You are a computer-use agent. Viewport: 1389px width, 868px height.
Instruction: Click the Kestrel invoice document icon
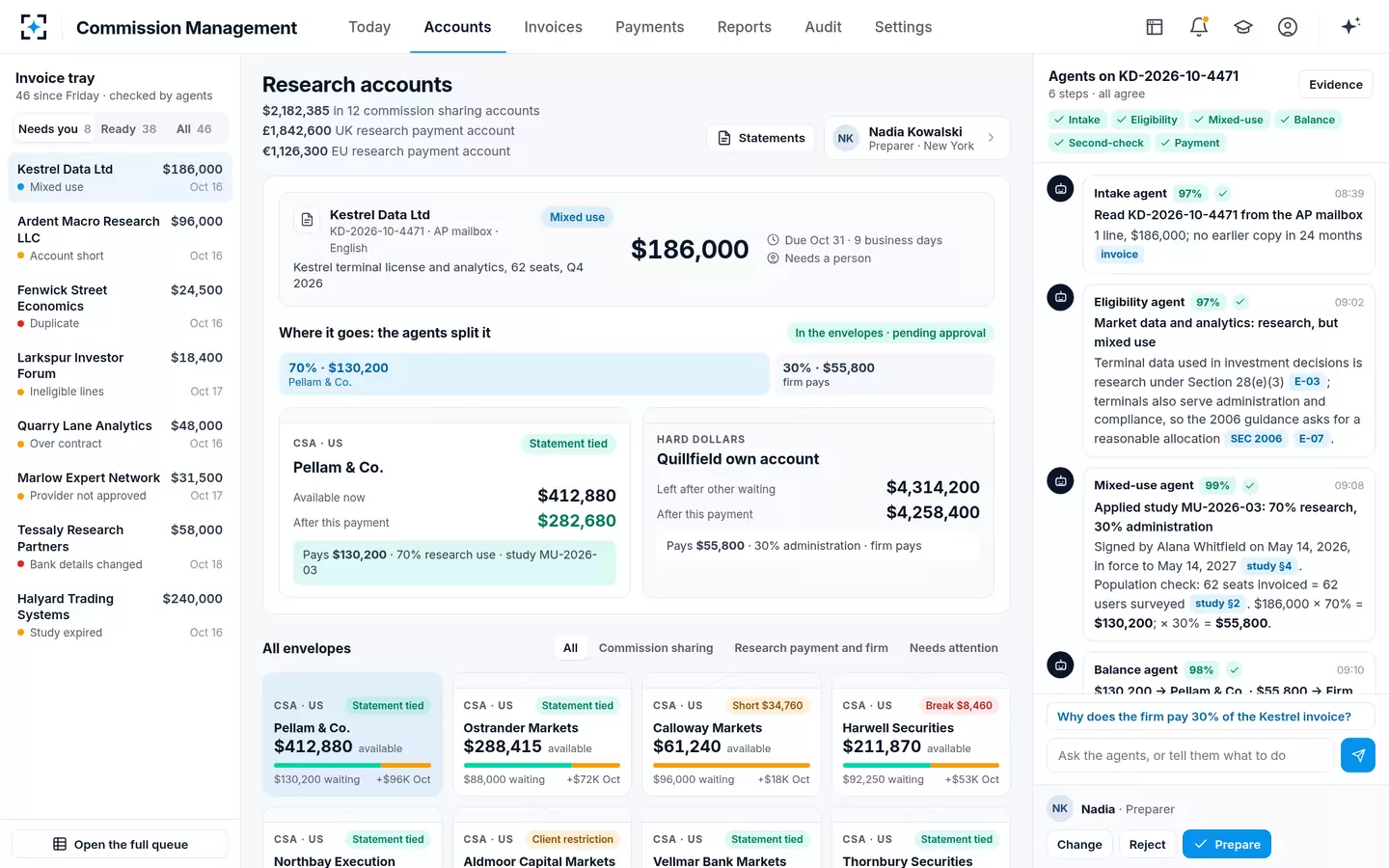(x=307, y=220)
